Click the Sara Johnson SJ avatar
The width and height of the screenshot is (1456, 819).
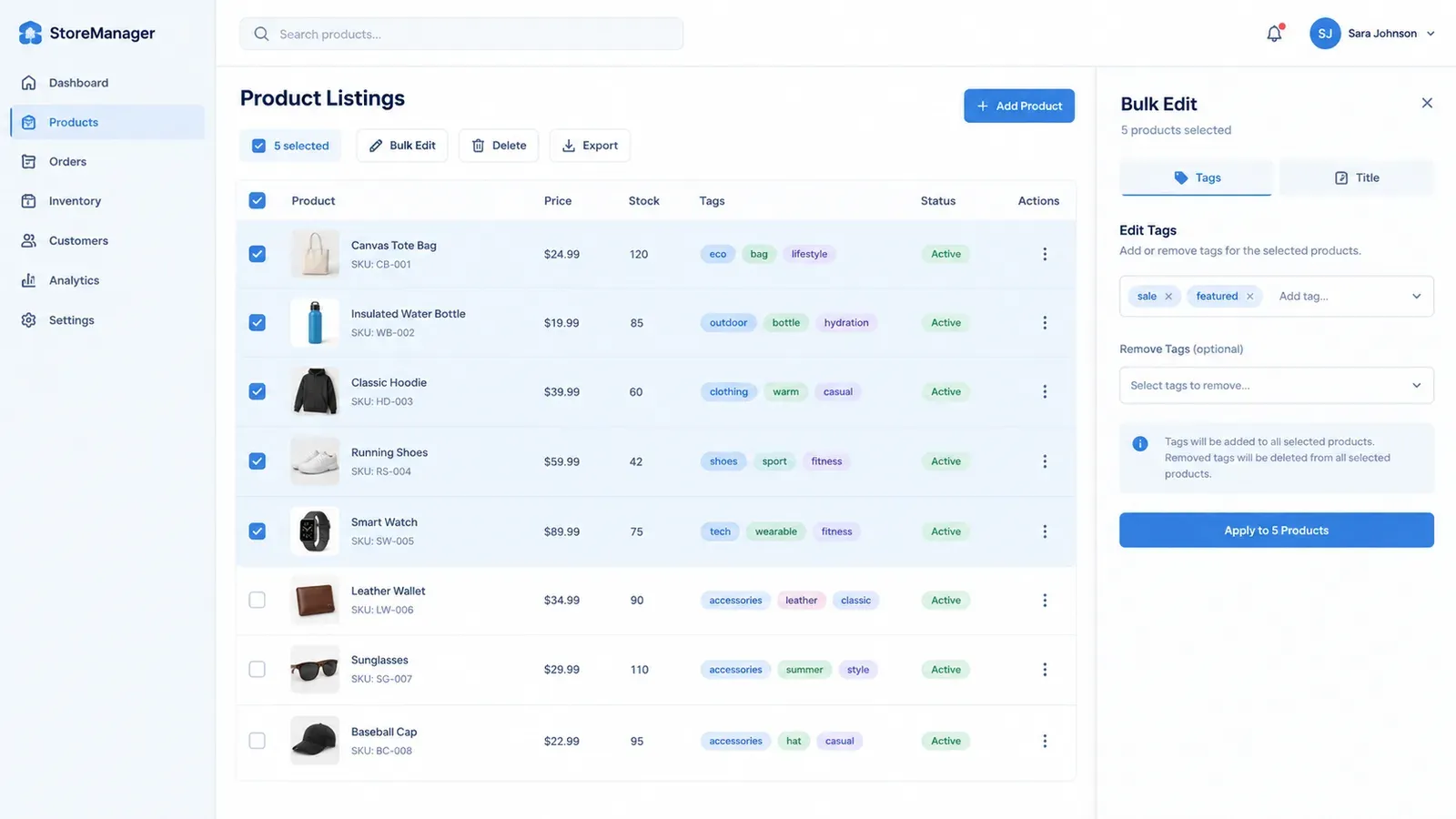[1325, 34]
